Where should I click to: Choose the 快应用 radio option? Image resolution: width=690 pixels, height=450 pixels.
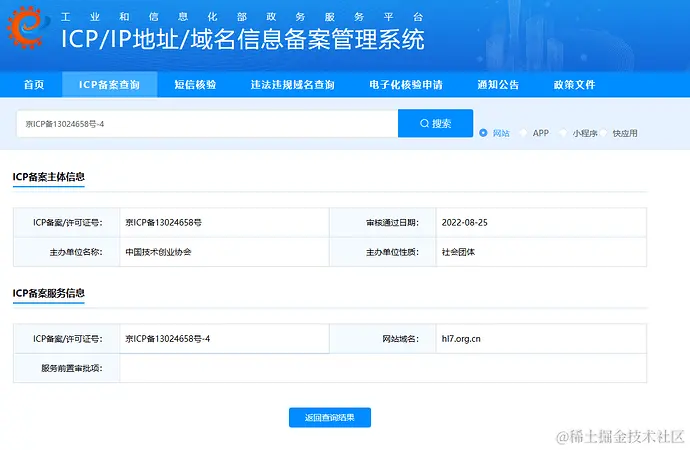point(603,133)
